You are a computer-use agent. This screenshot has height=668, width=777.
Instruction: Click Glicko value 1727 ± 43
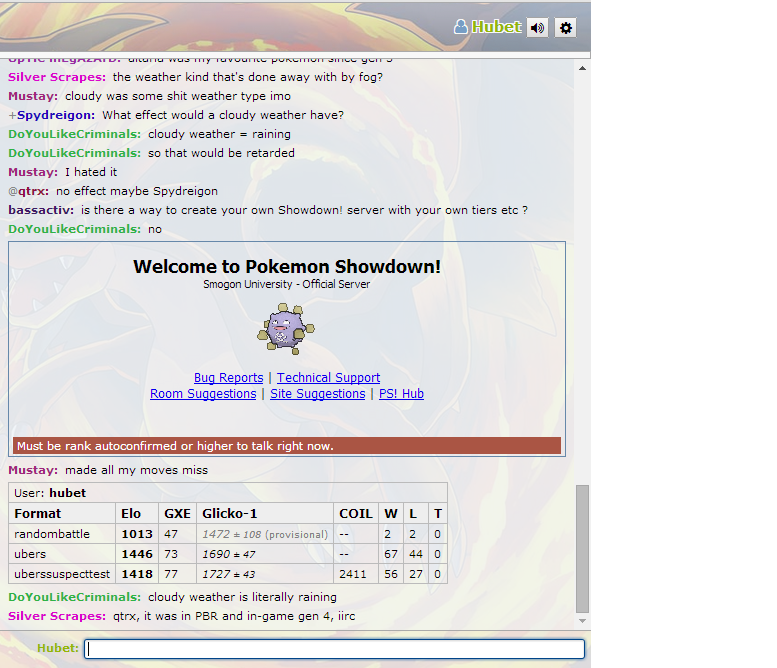(x=228, y=574)
